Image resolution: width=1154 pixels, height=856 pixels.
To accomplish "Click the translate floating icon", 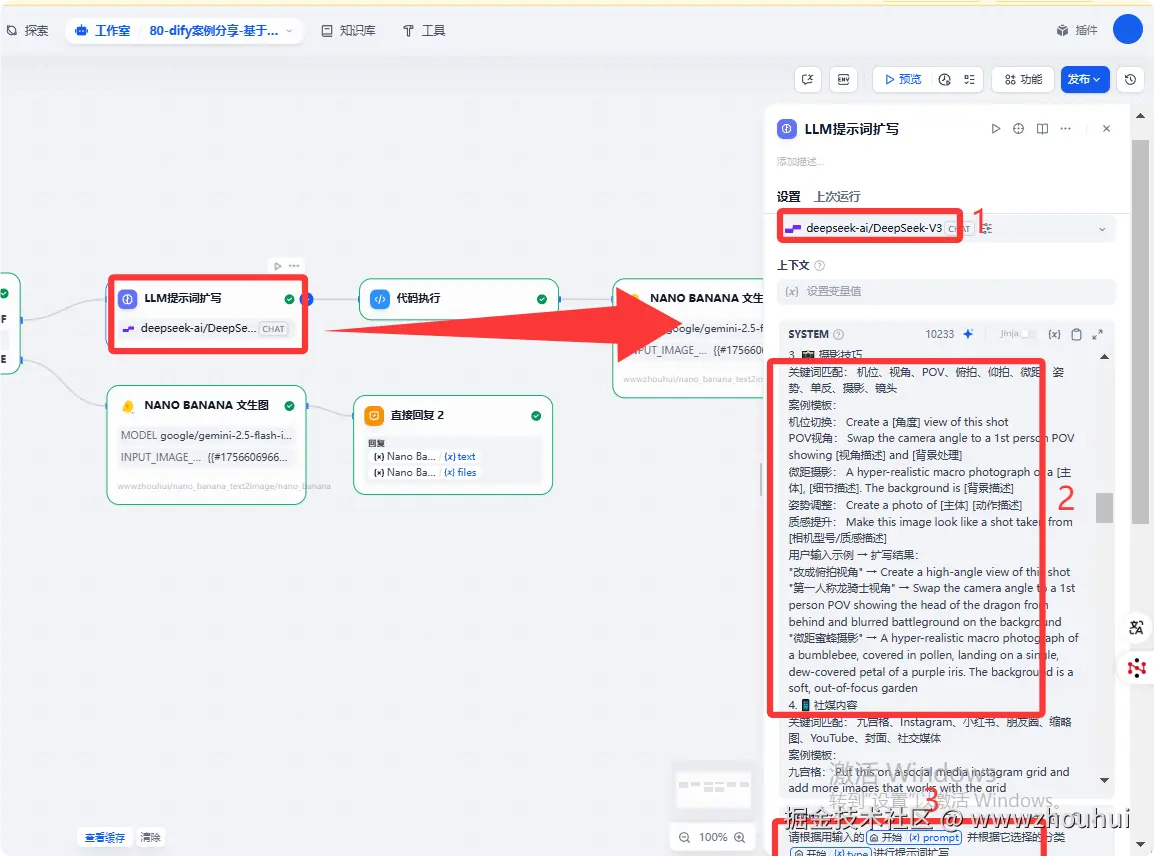I will 1136,628.
